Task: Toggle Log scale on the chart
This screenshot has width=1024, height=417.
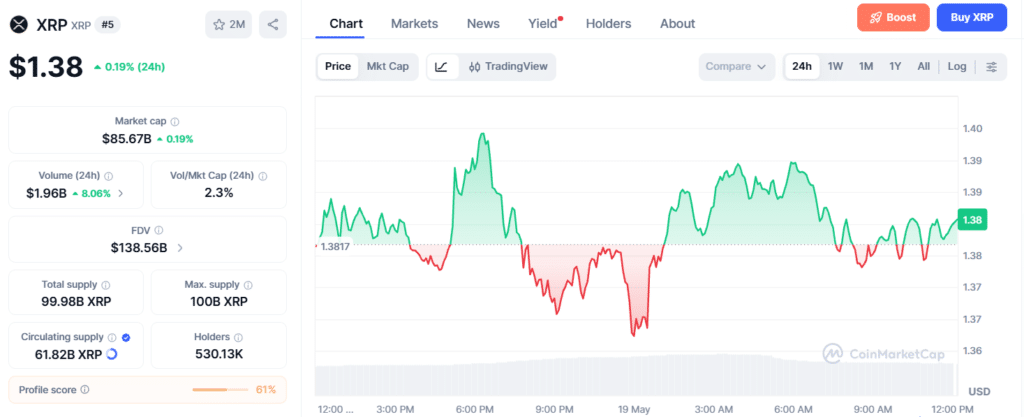Action: click(957, 67)
